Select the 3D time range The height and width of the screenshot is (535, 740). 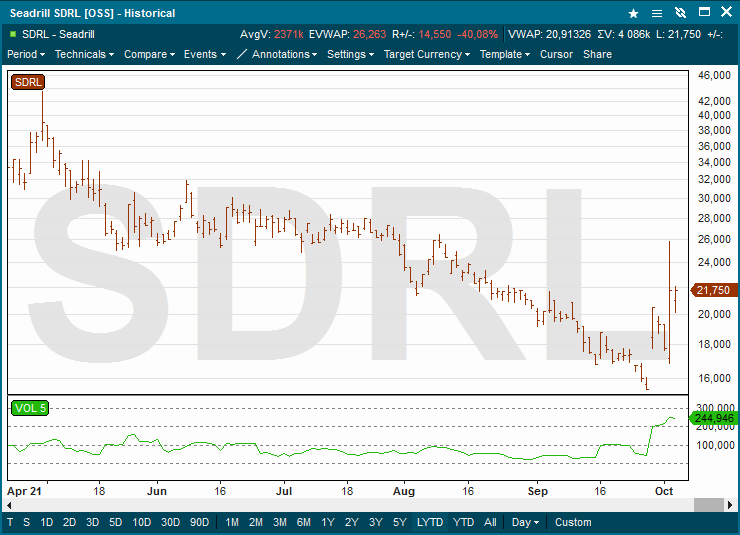click(x=92, y=522)
